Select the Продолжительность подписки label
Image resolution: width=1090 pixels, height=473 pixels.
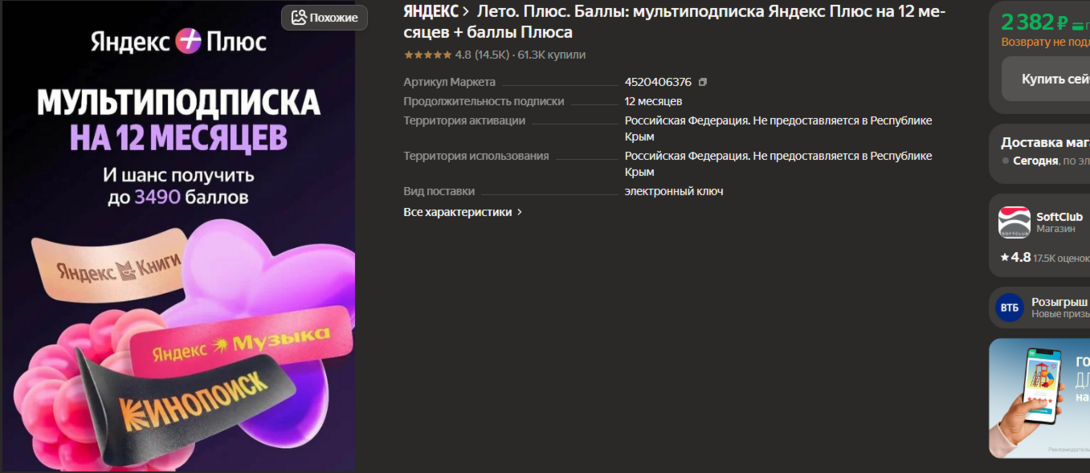(x=484, y=102)
